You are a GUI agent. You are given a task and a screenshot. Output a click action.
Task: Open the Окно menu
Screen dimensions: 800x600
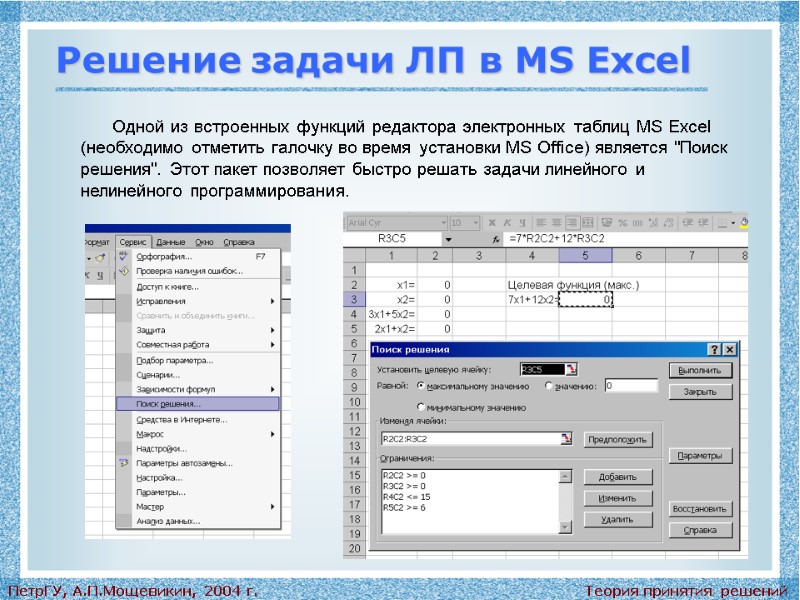point(204,242)
